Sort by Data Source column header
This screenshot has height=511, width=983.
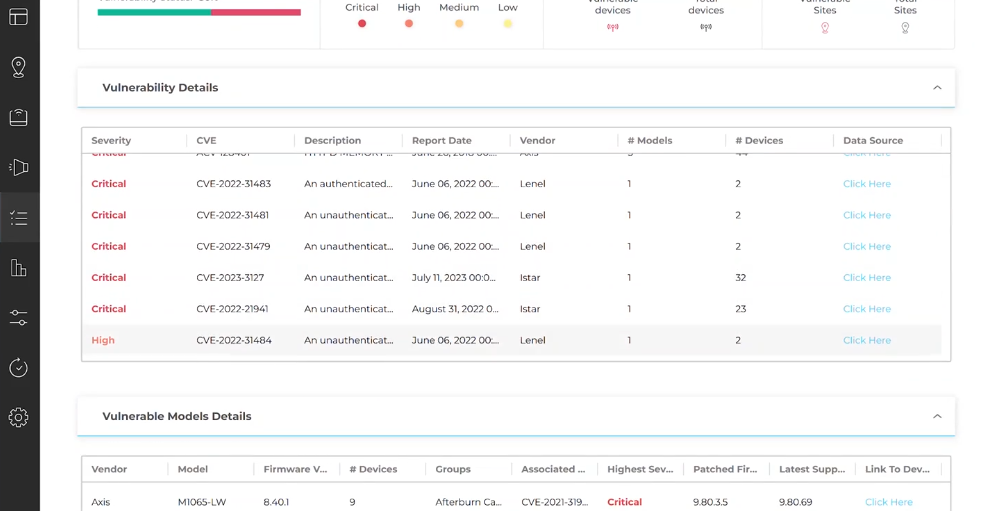[x=873, y=140]
